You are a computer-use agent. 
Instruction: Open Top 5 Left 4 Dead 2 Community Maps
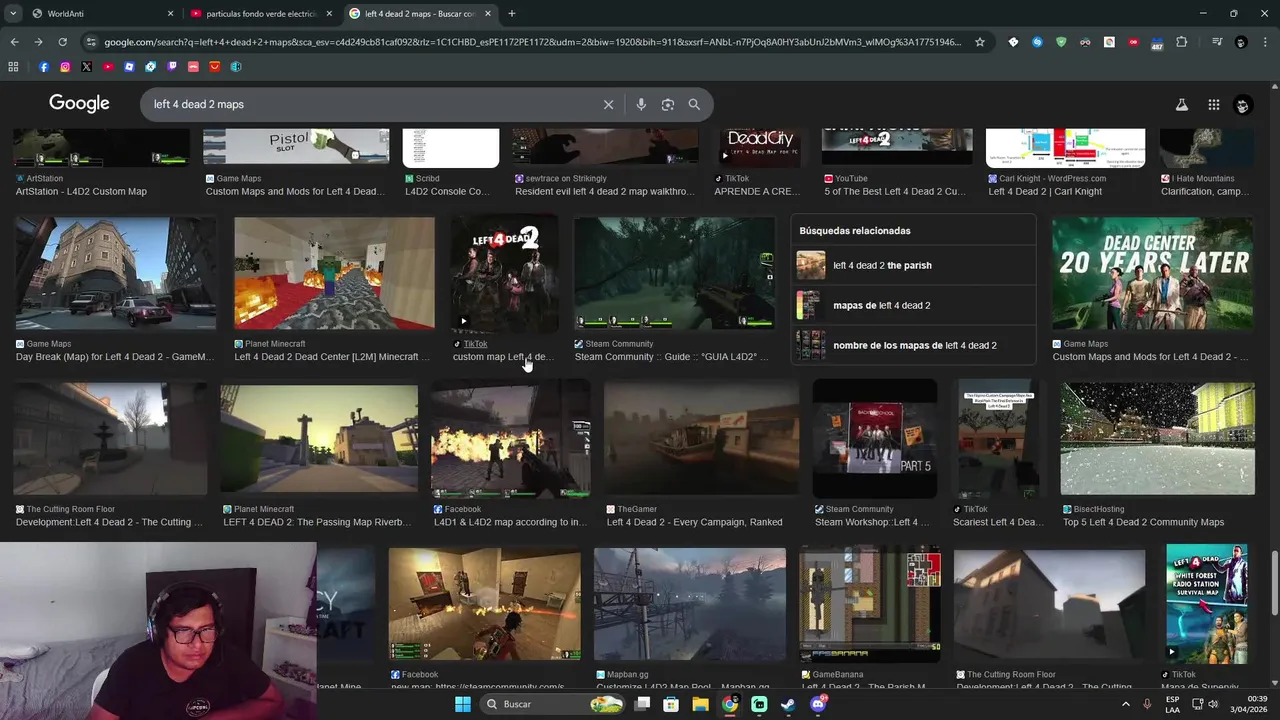click(1143, 522)
